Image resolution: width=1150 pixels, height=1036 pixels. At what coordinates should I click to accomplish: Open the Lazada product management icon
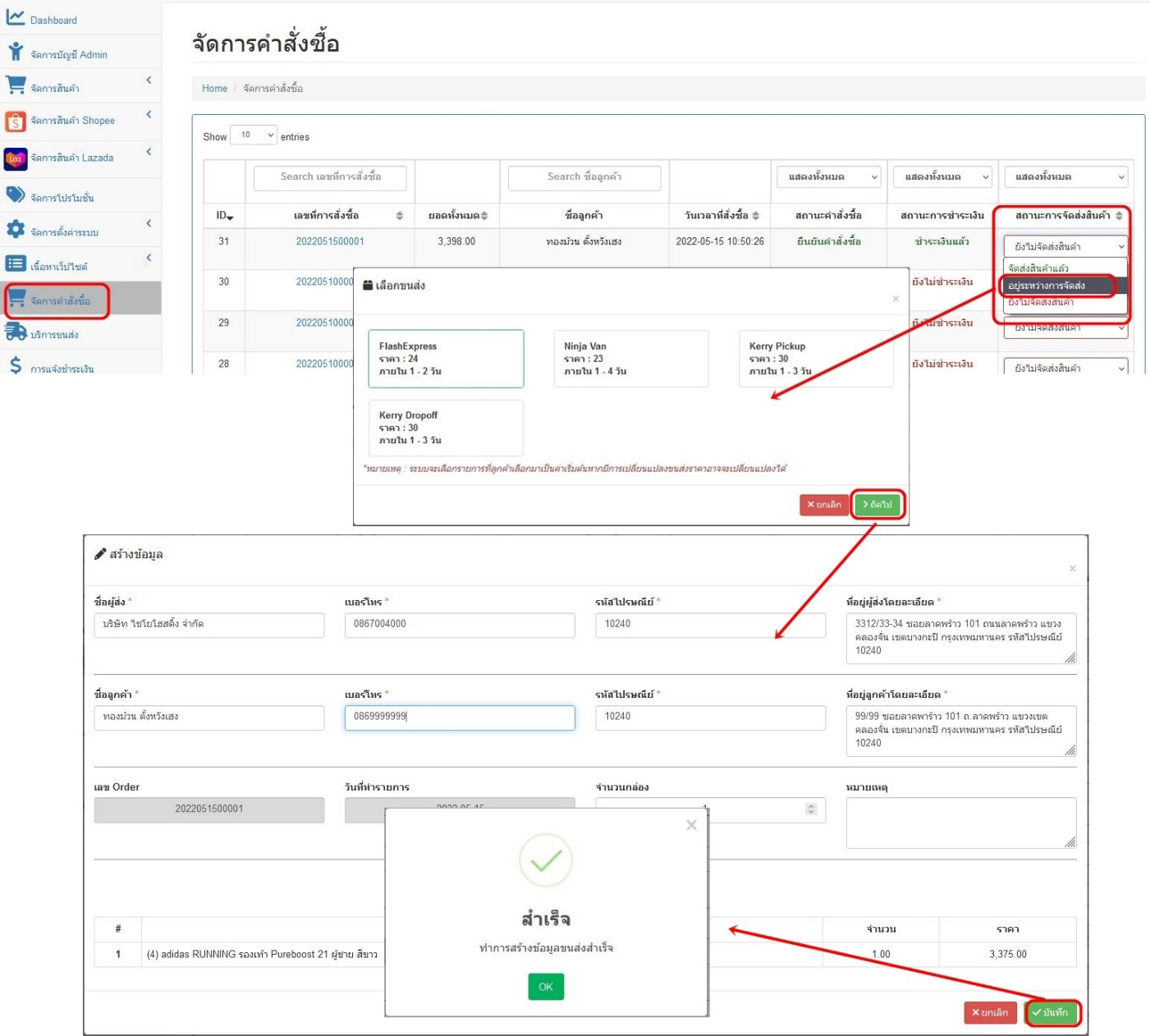[x=15, y=158]
